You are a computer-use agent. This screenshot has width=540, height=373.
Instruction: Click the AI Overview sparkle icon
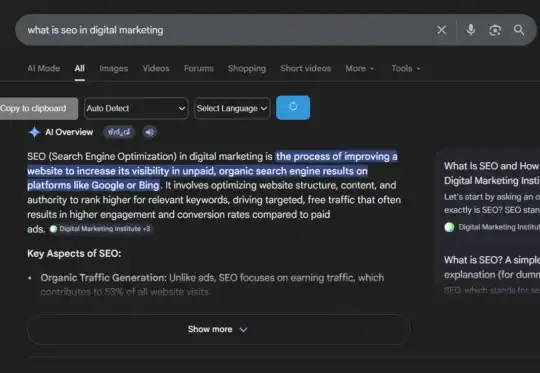34,132
